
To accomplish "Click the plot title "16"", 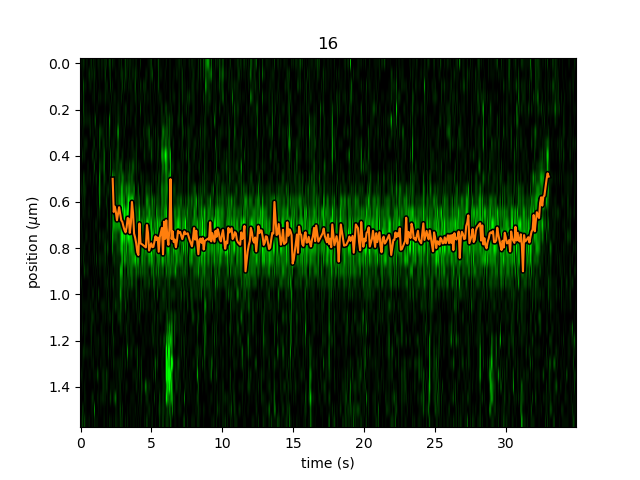I will coord(328,43).
